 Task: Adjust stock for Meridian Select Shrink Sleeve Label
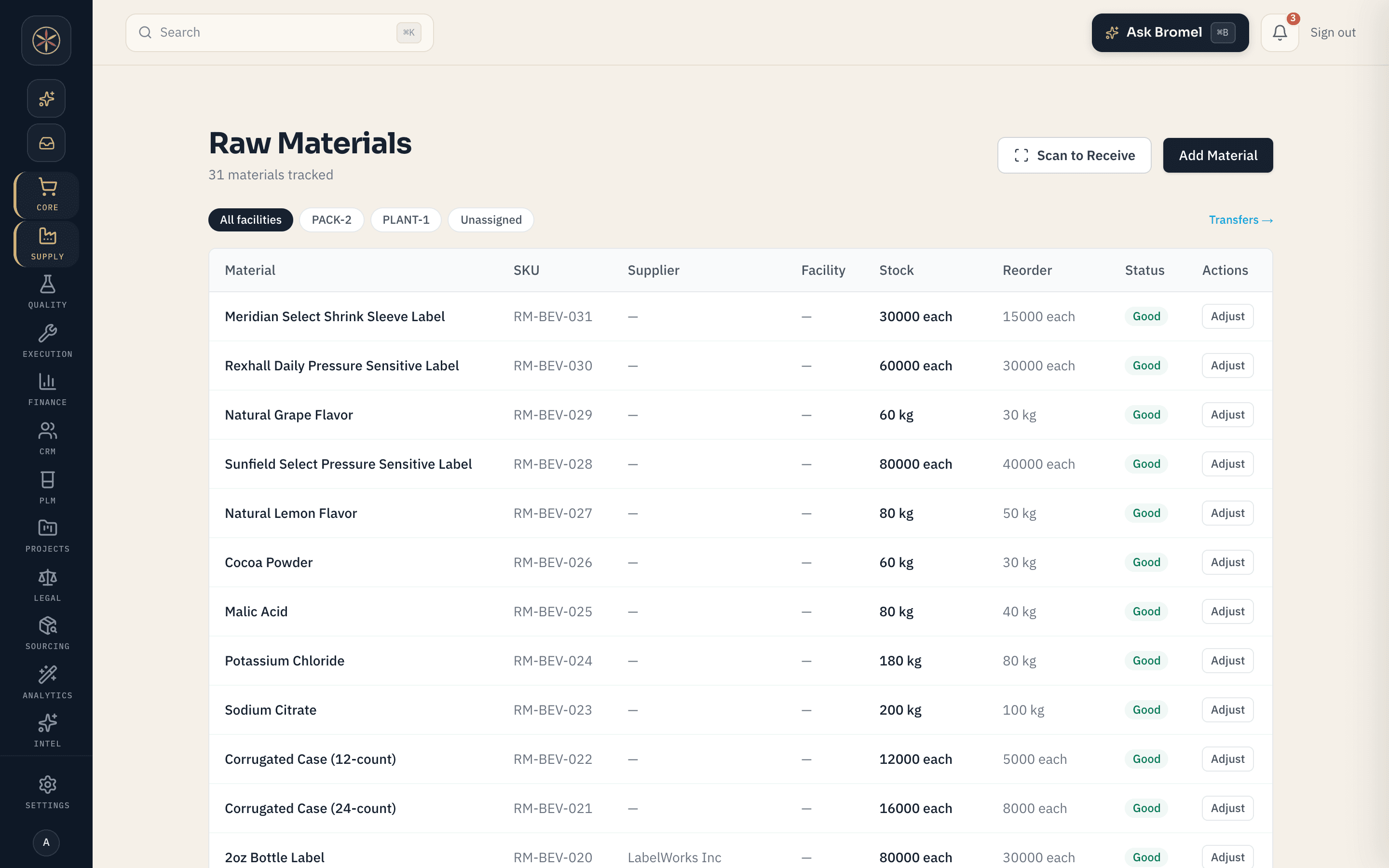coord(1228,316)
